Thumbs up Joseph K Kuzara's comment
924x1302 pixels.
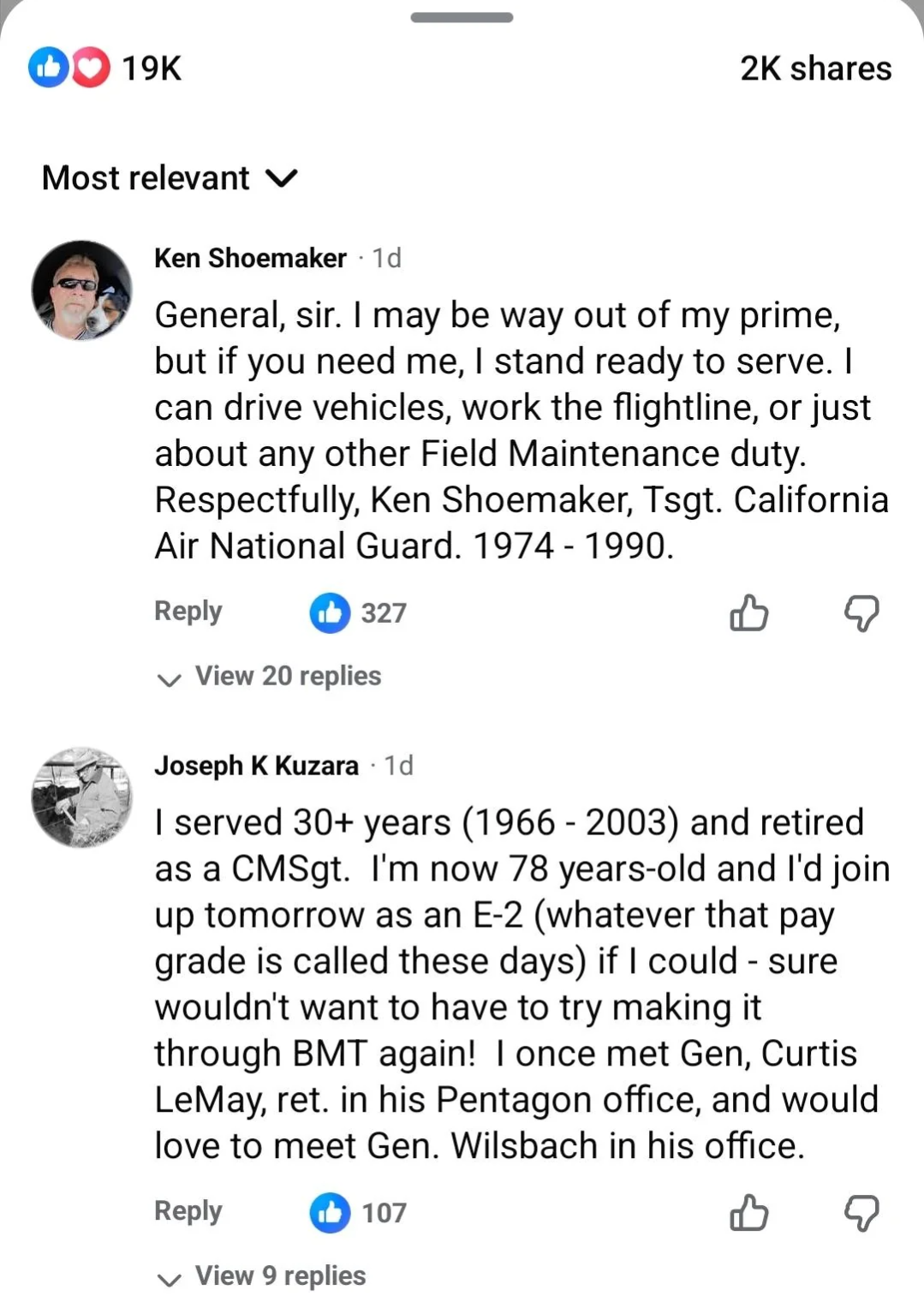click(x=748, y=1213)
